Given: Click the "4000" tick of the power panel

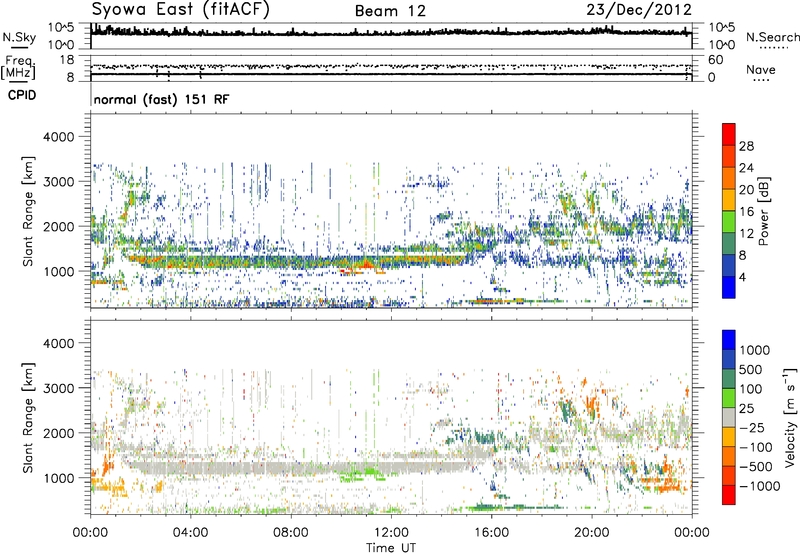Looking at the screenshot, I should [58, 137].
